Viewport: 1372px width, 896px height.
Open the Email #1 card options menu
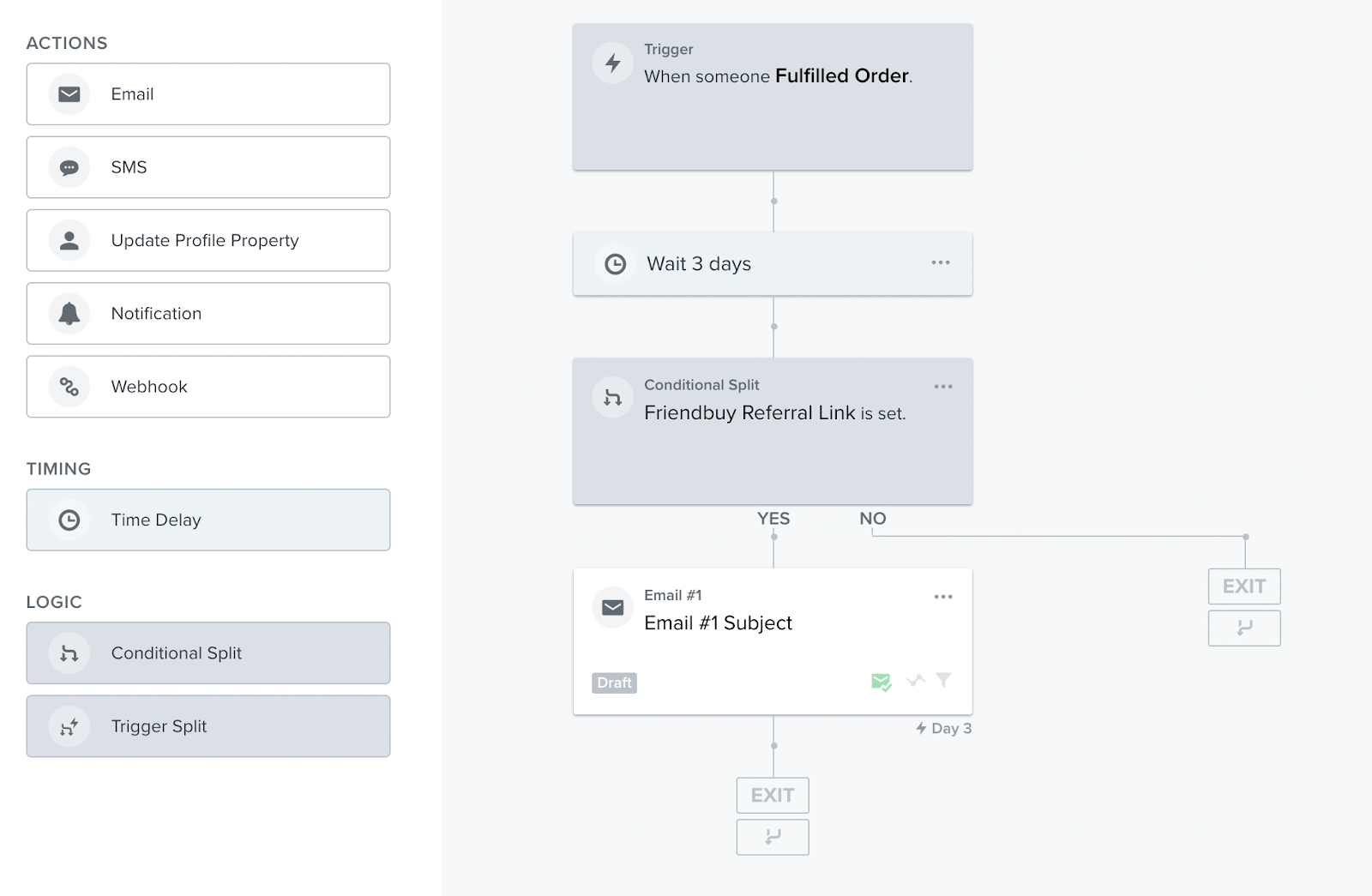click(943, 597)
